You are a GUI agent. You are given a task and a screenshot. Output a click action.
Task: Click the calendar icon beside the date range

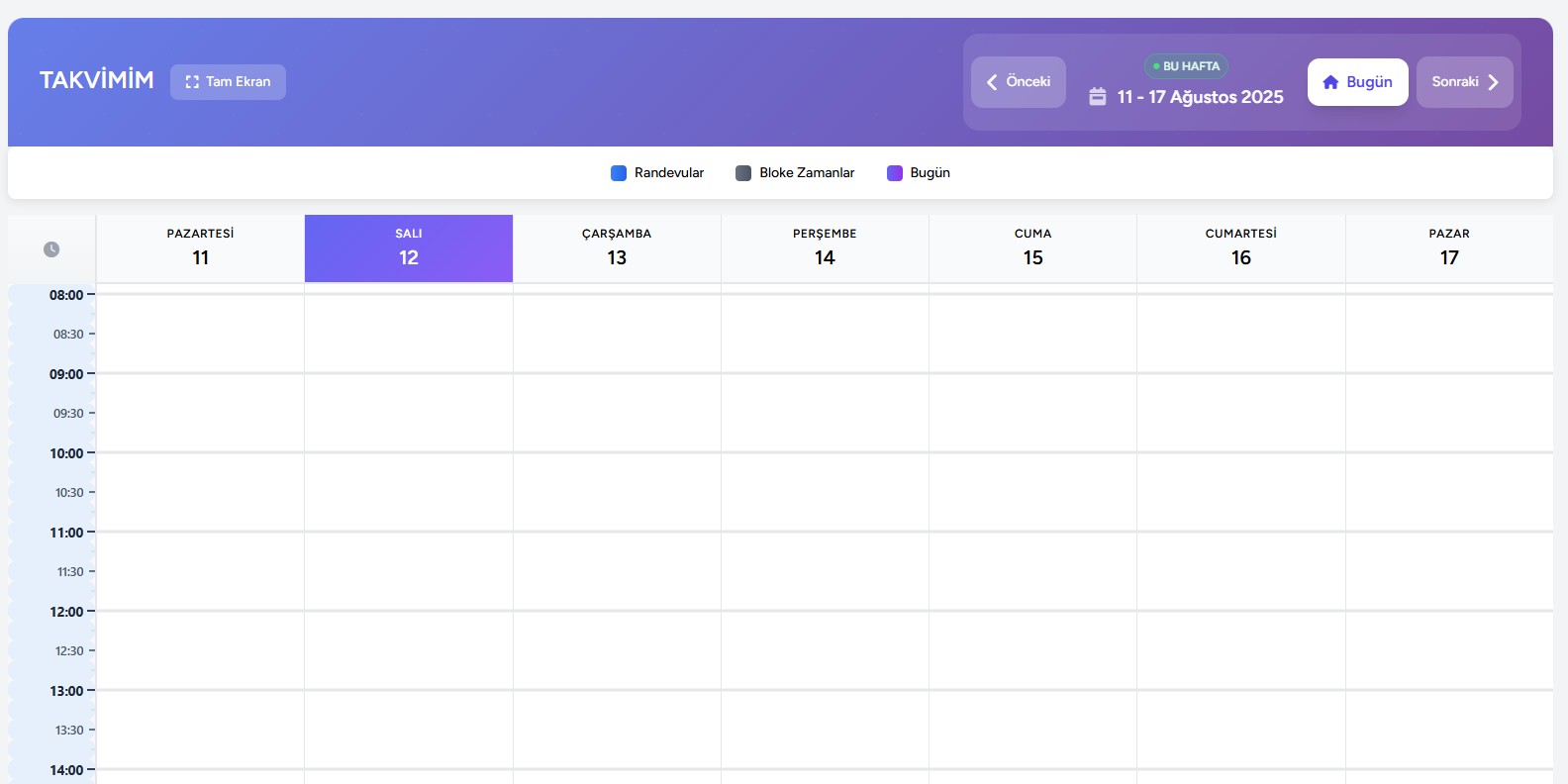(x=1098, y=97)
